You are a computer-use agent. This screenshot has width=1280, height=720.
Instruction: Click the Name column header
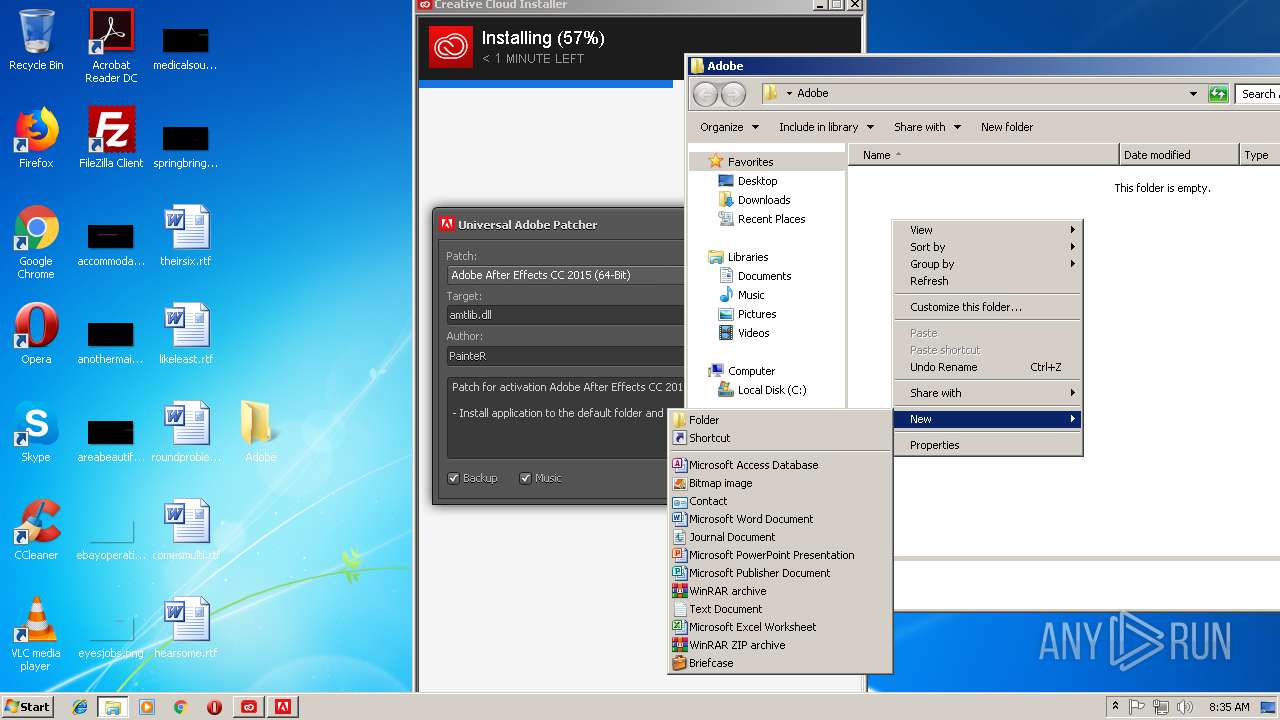[x=983, y=155]
